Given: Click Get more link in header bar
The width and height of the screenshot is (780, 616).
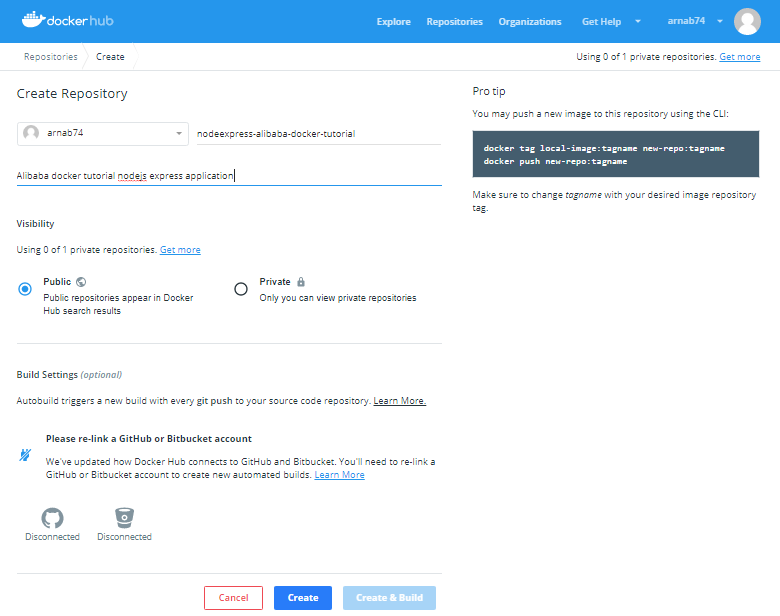Looking at the screenshot, I should [740, 57].
